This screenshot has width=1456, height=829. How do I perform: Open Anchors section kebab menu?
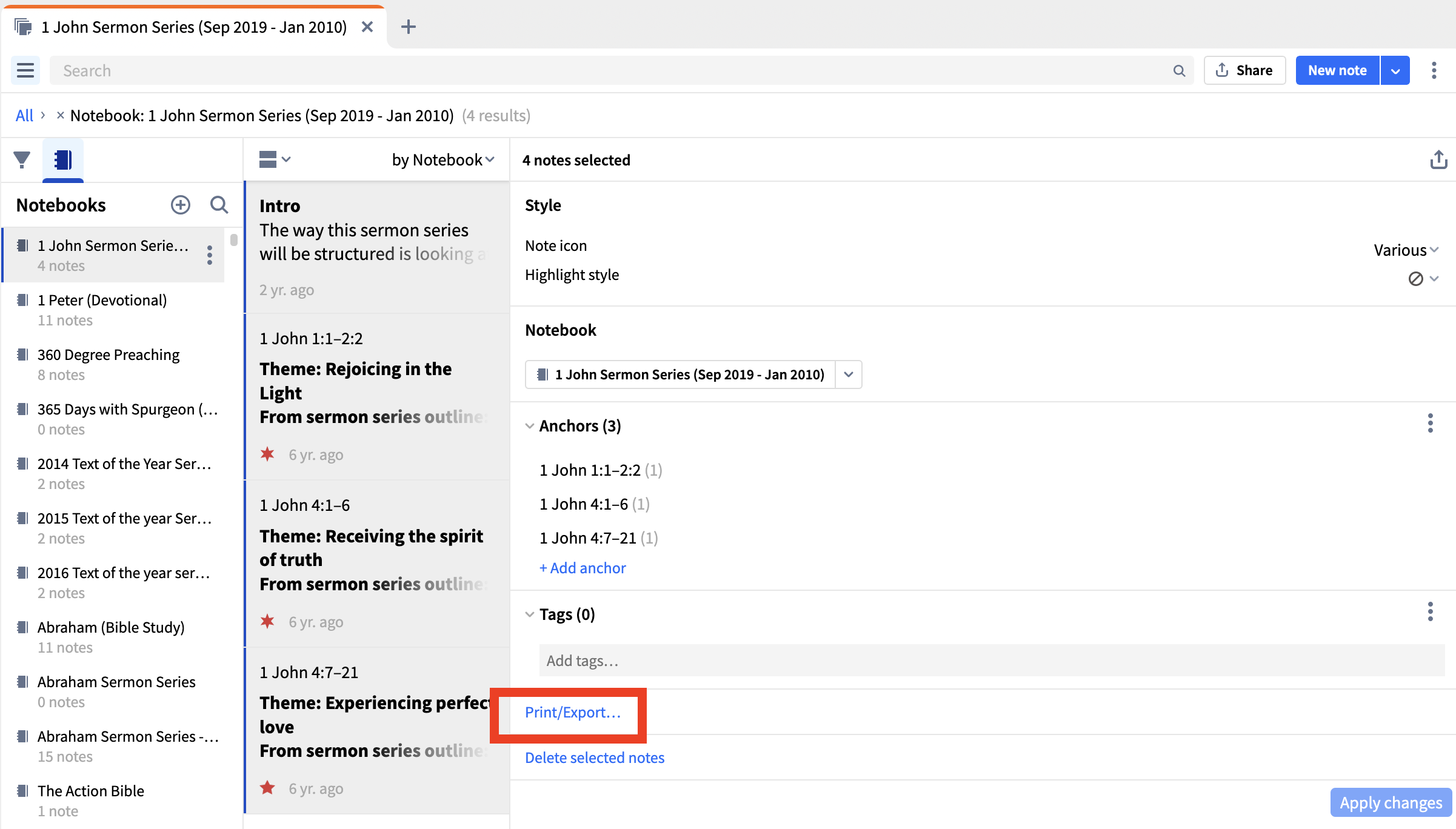coord(1430,423)
